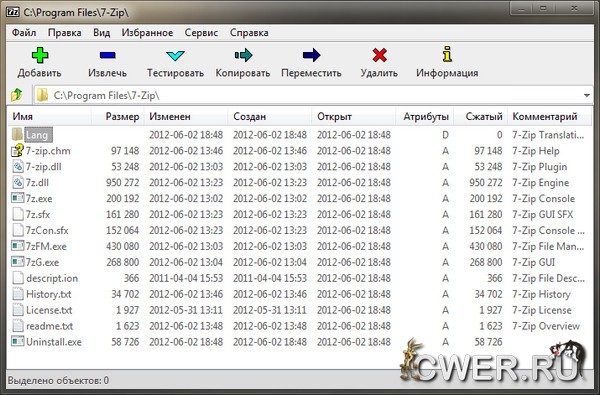600x395 pixels.
Task: Click the size value 950 272 in Размер column
Action: tap(122, 183)
